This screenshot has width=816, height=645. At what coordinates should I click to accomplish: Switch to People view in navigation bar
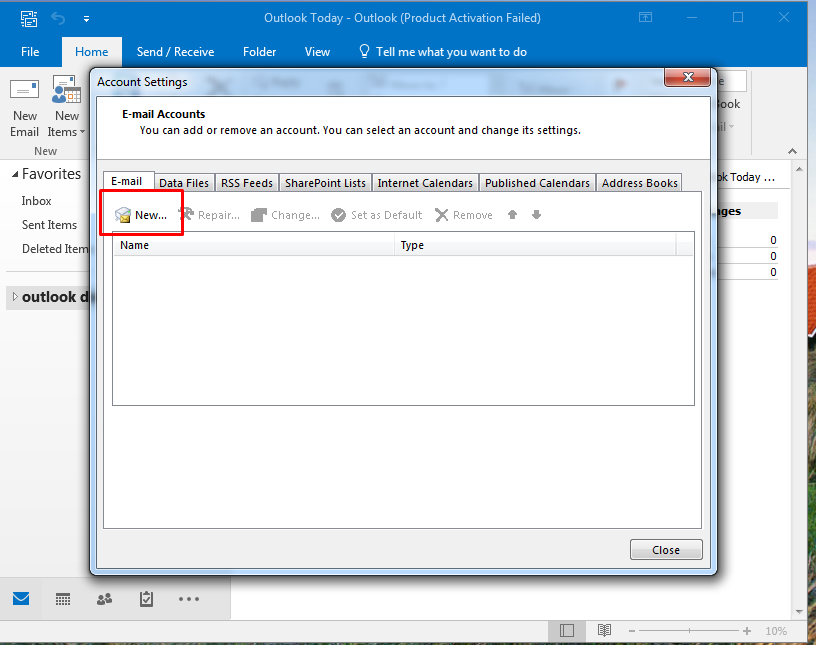[105, 599]
